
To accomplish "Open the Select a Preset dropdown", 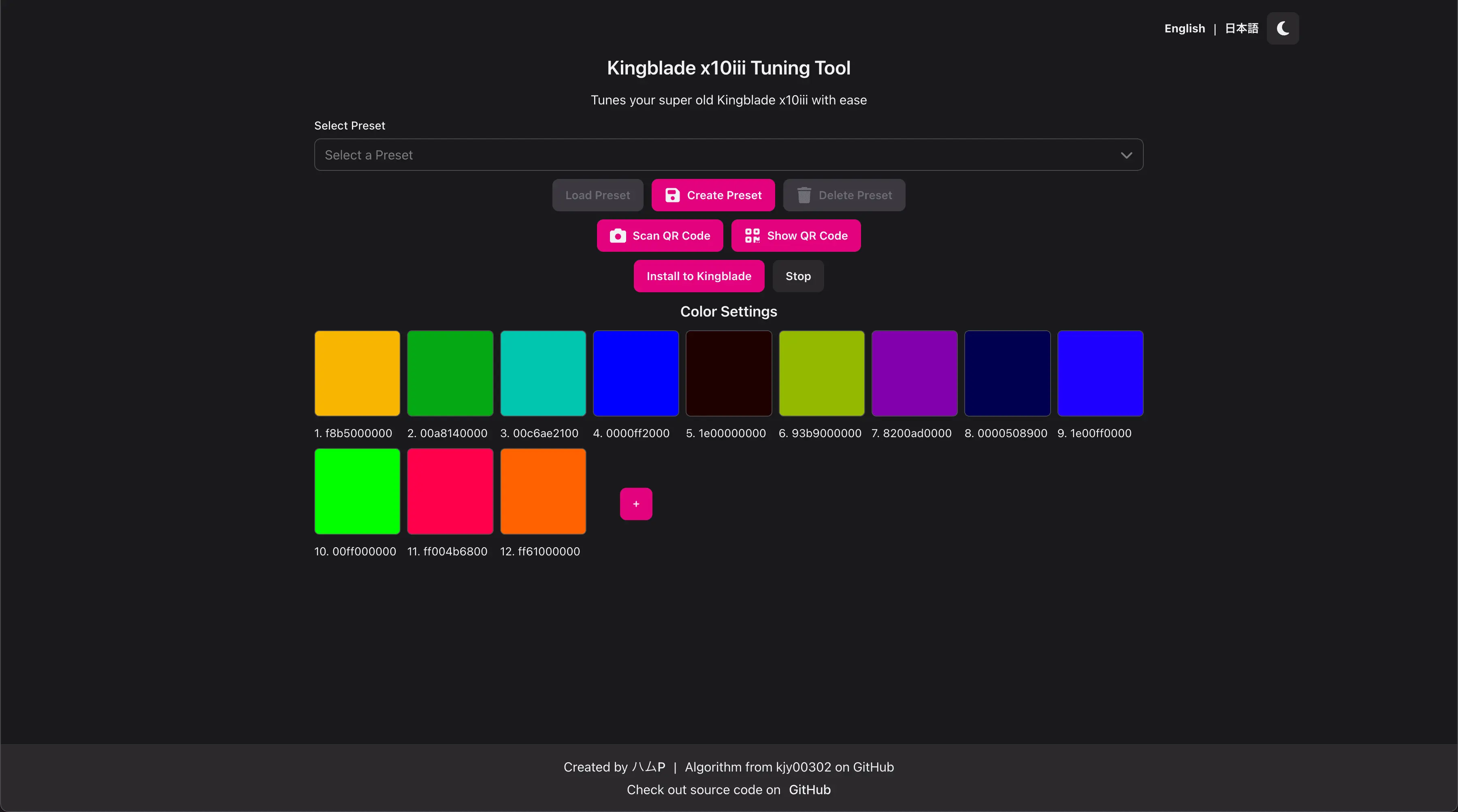I will click(729, 155).
